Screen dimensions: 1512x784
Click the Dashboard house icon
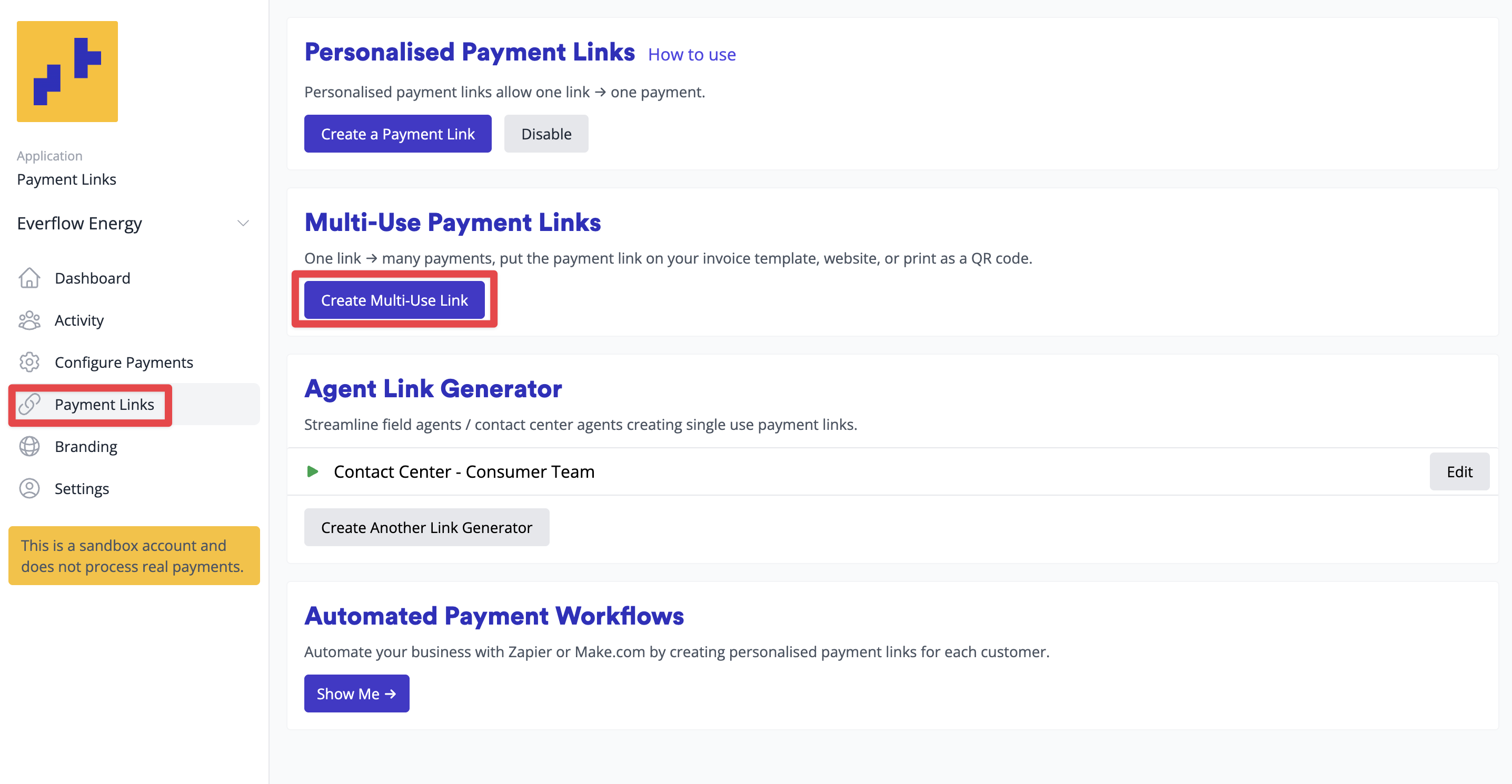pos(29,278)
